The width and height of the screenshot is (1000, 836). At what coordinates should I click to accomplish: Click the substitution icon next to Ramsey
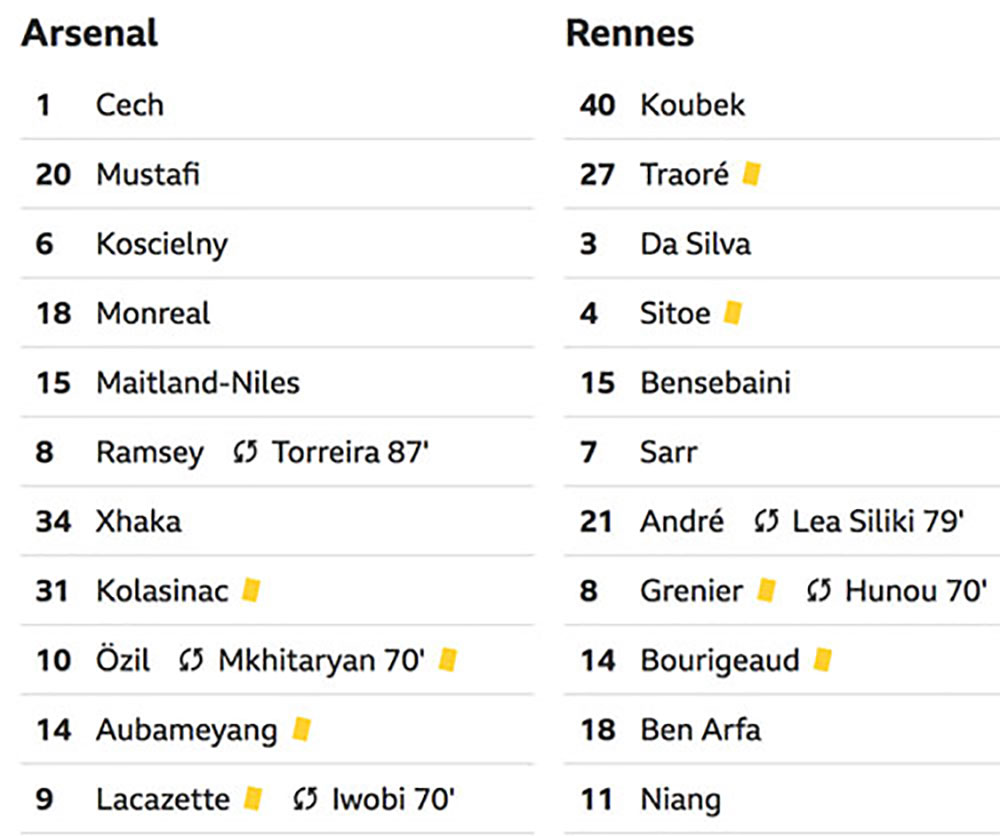[x=245, y=452]
